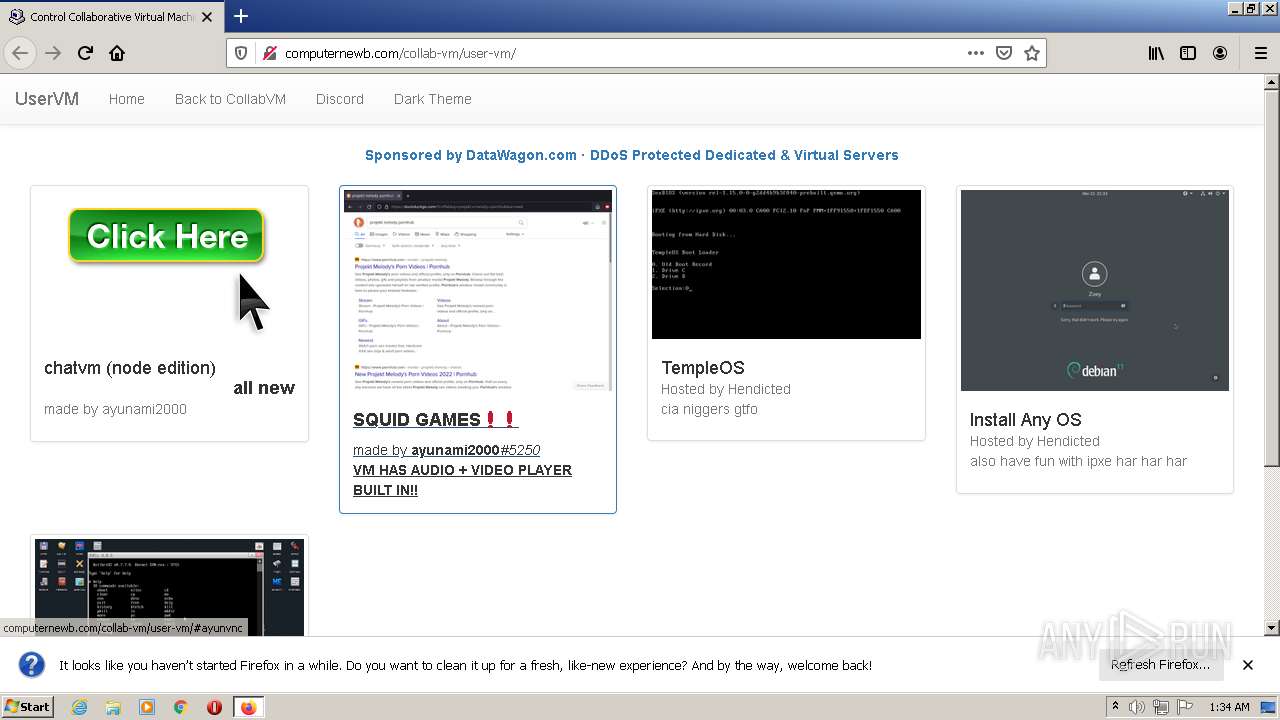The image size is (1280, 720).
Task: Go Back to CollabVM
Action: (230, 99)
